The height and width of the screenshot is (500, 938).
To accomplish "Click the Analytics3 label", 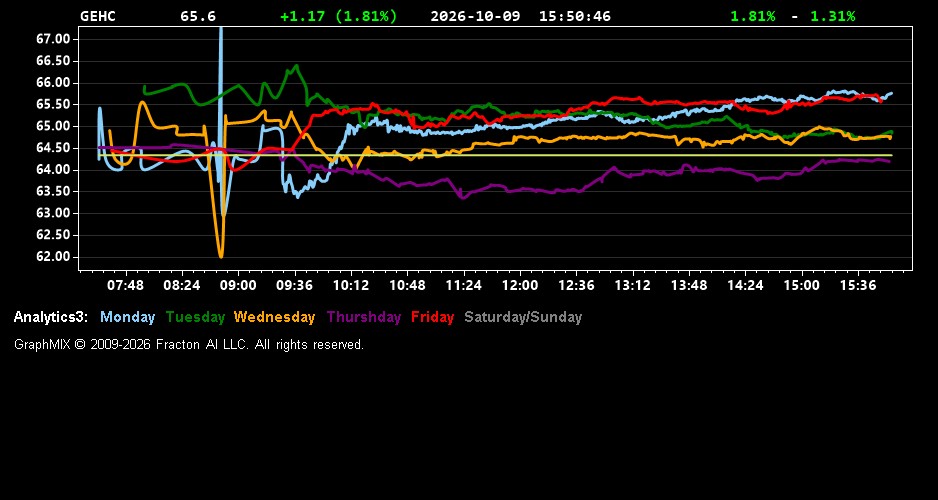I will click(51, 317).
